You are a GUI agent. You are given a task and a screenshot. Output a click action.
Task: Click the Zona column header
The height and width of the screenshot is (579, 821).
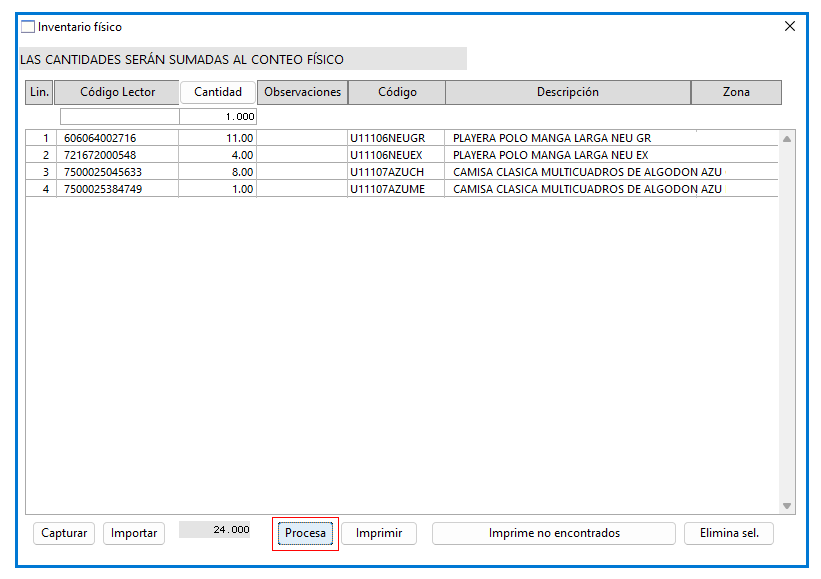tap(736, 92)
